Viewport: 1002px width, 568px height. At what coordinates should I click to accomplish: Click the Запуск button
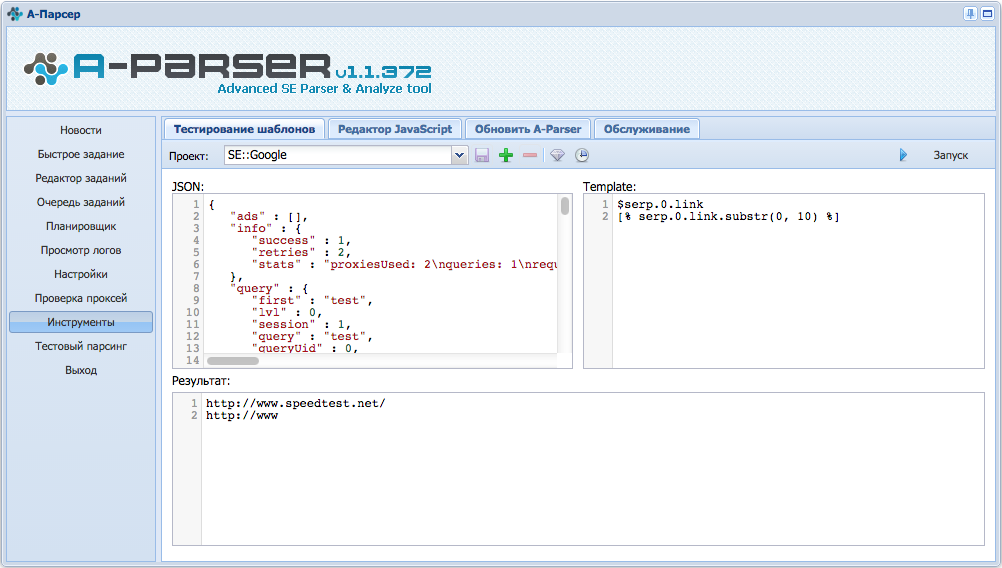click(950, 155)
